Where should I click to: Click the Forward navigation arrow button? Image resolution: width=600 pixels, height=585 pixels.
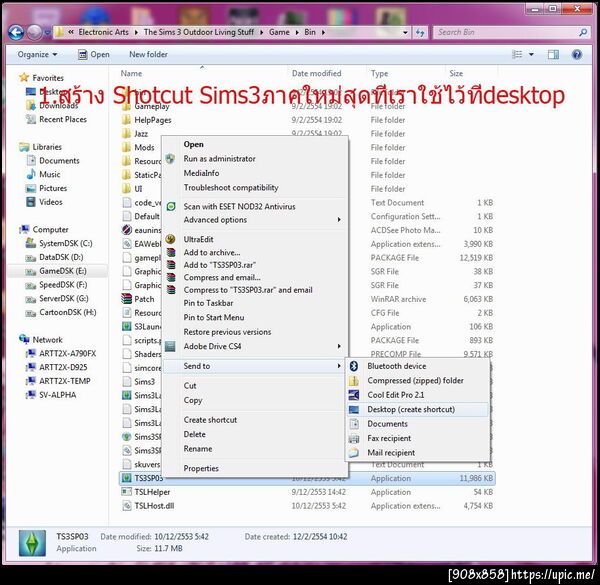pos(34,33)
